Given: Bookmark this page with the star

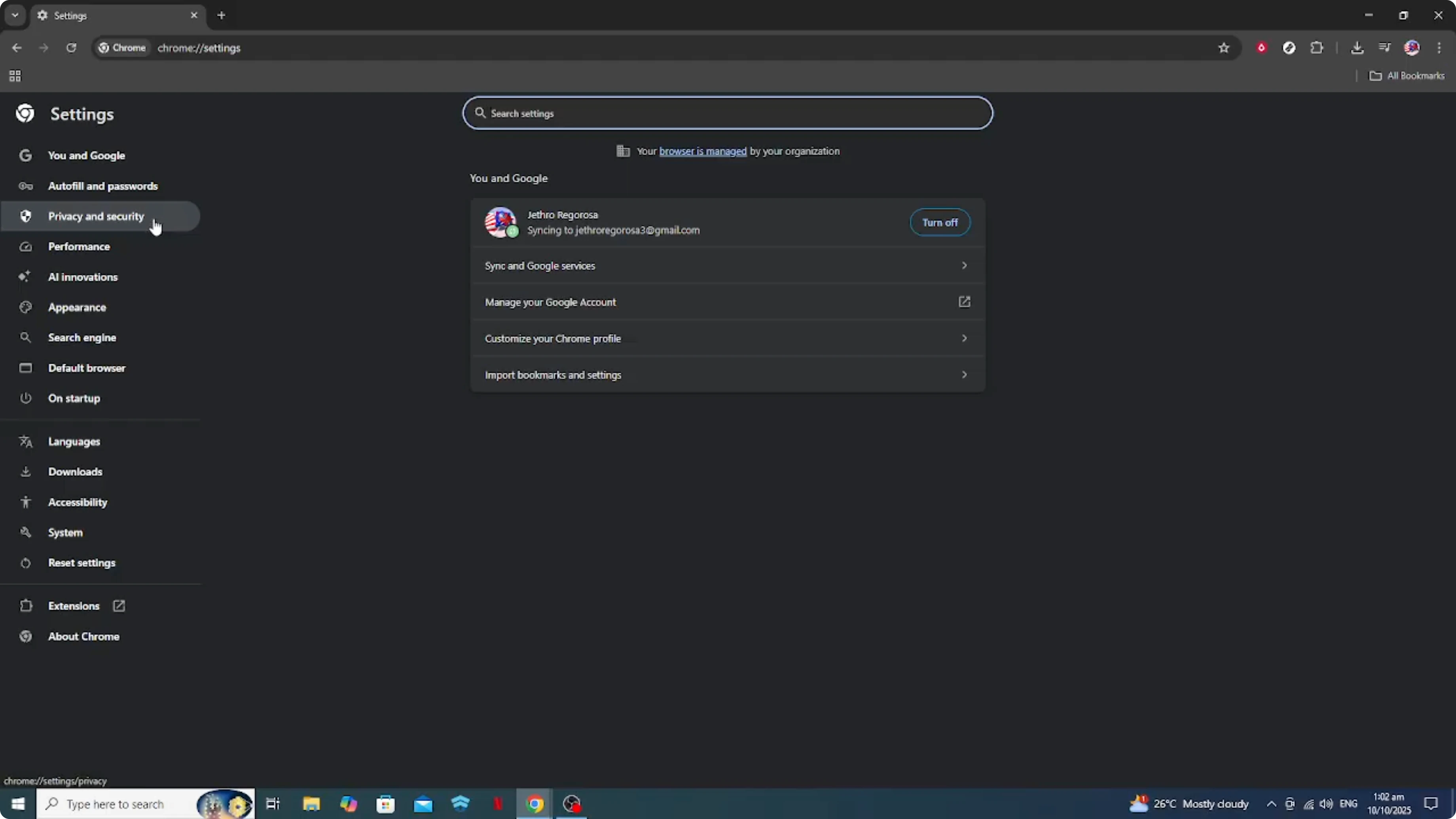Looking at the screenshot, I should 1224,48.
